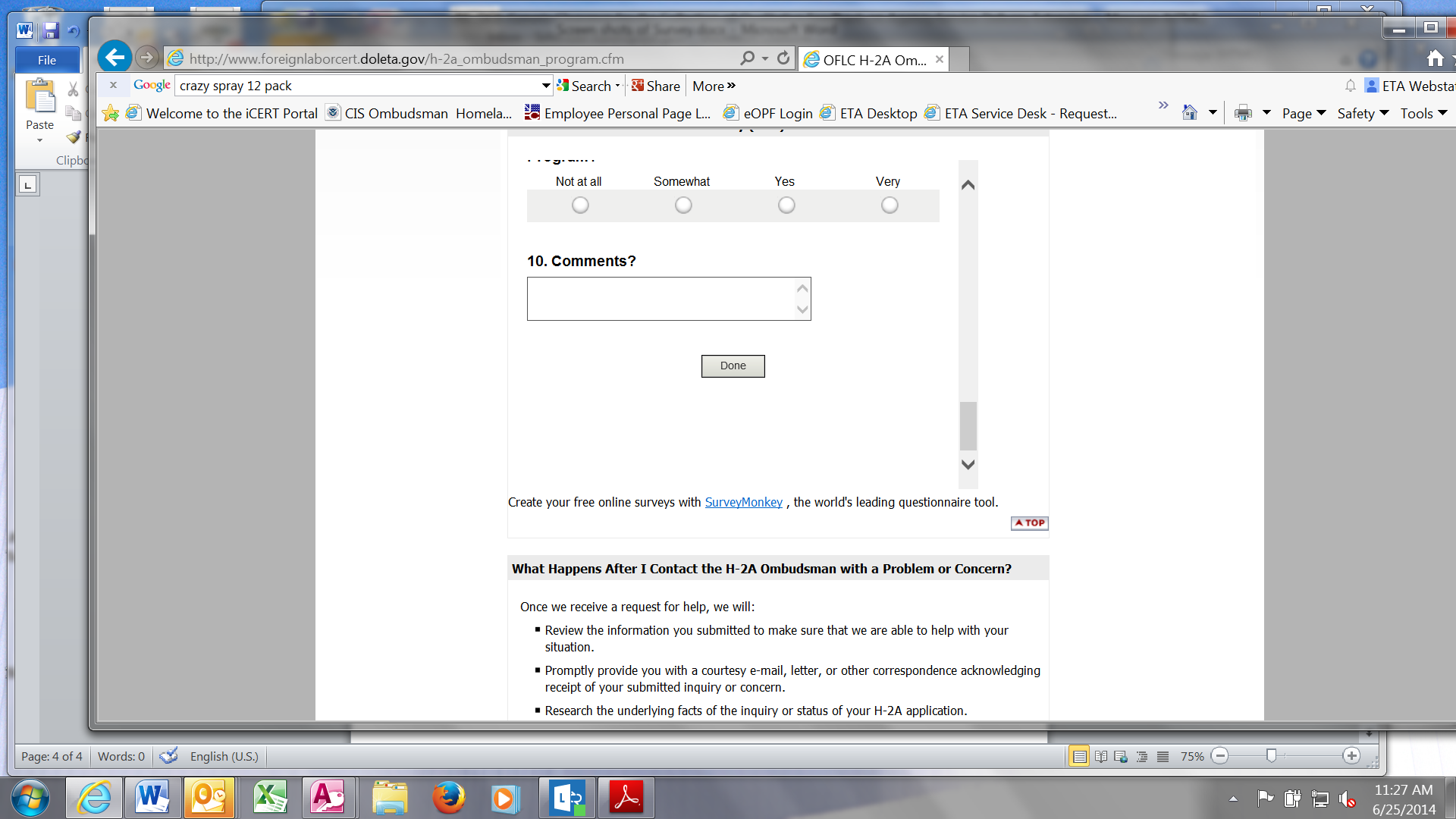Select the 'Very' radio button
The height and width of the screenshot is (819, 1456).
890,206
